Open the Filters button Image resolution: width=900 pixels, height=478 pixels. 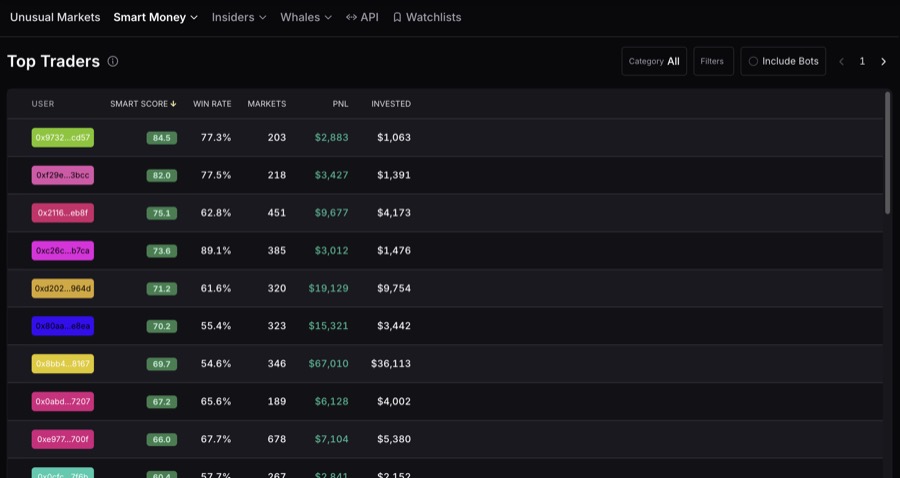pyautogui.click(x=713, y=61)
